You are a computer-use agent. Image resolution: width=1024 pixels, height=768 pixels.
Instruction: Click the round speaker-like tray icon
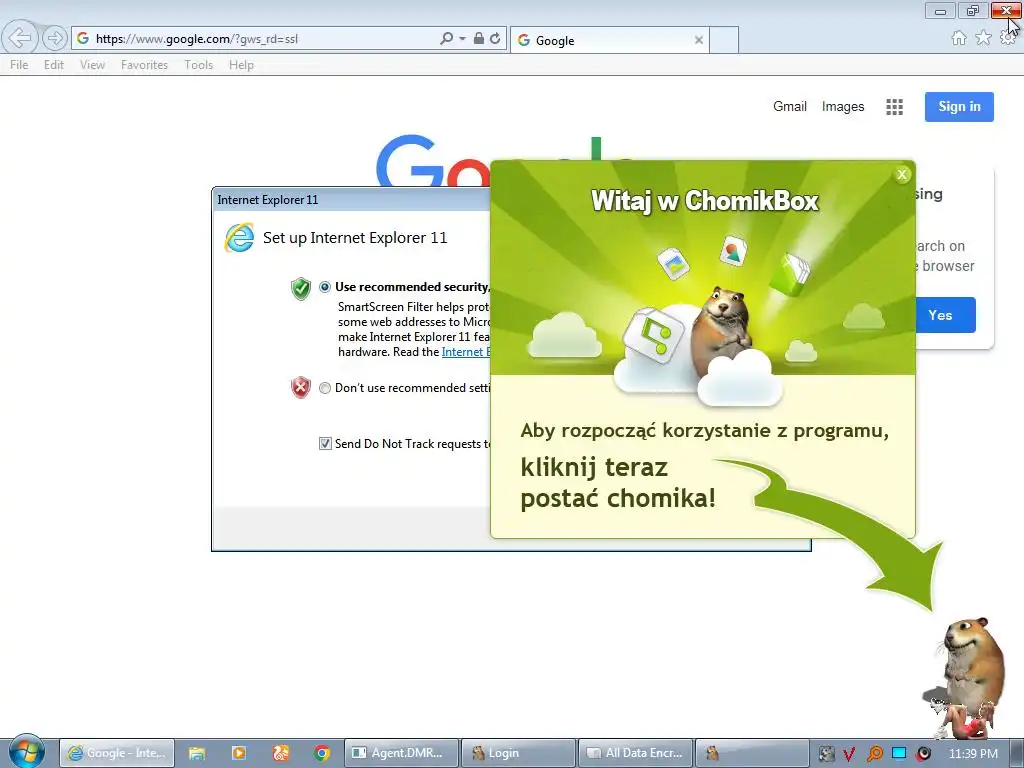[x=923, y=754]
